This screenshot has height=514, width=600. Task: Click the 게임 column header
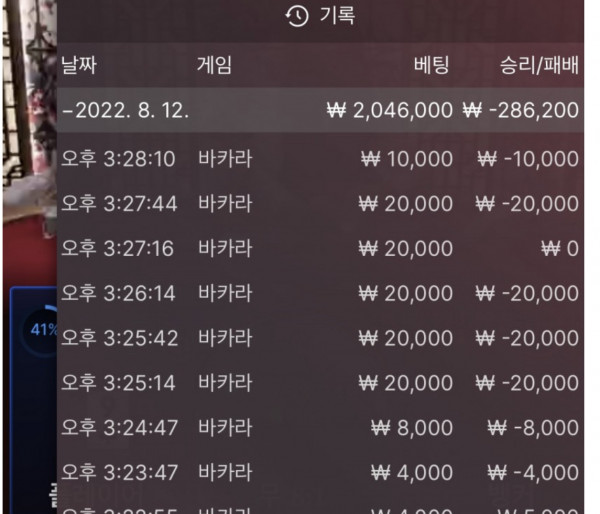pyautogui.click(x=215, y=65)
